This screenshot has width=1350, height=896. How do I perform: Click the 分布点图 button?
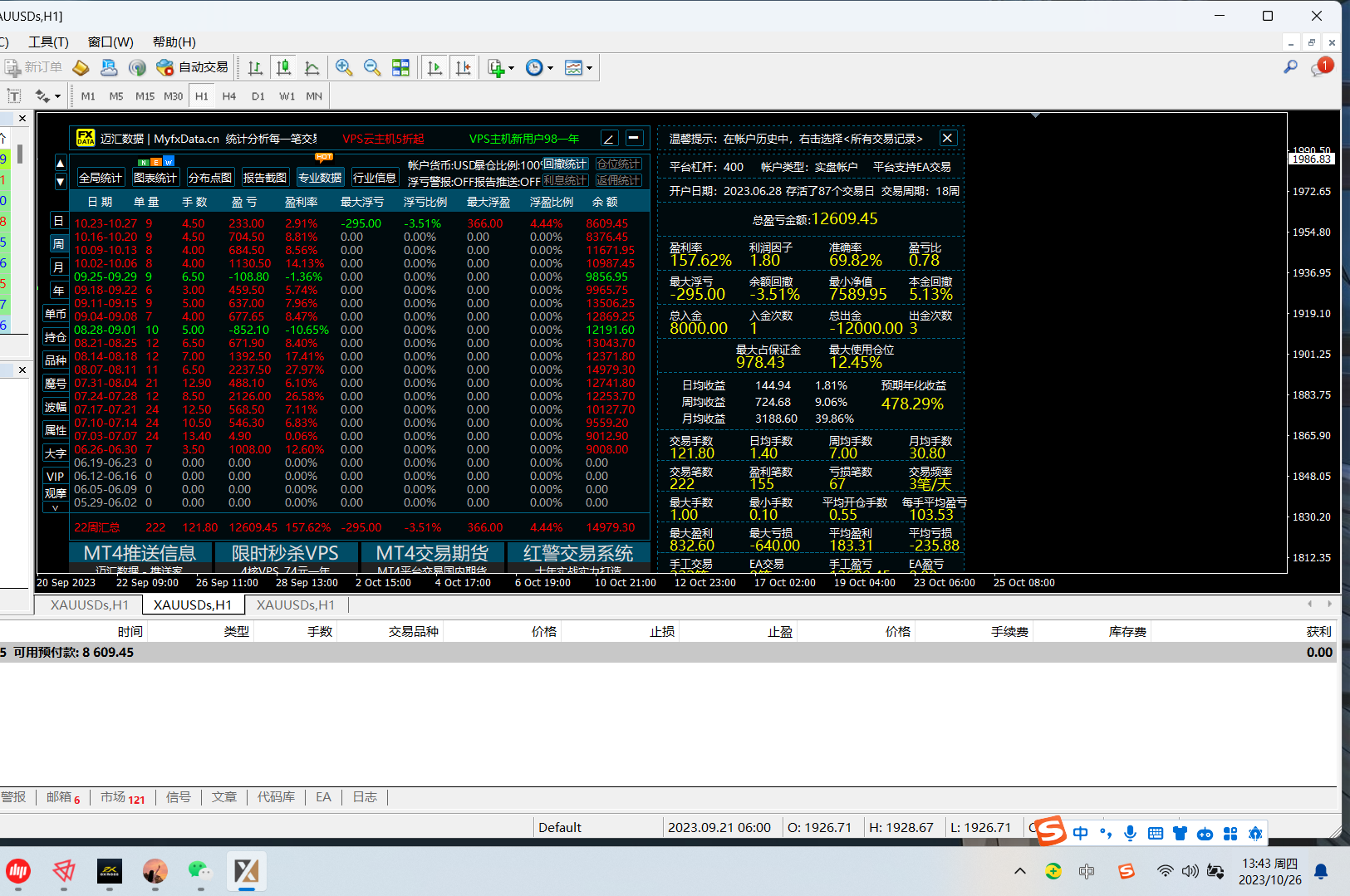click(210, 178)
